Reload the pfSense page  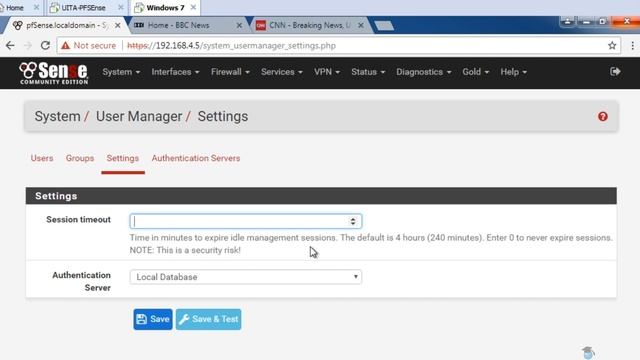[x=45, y=46]
